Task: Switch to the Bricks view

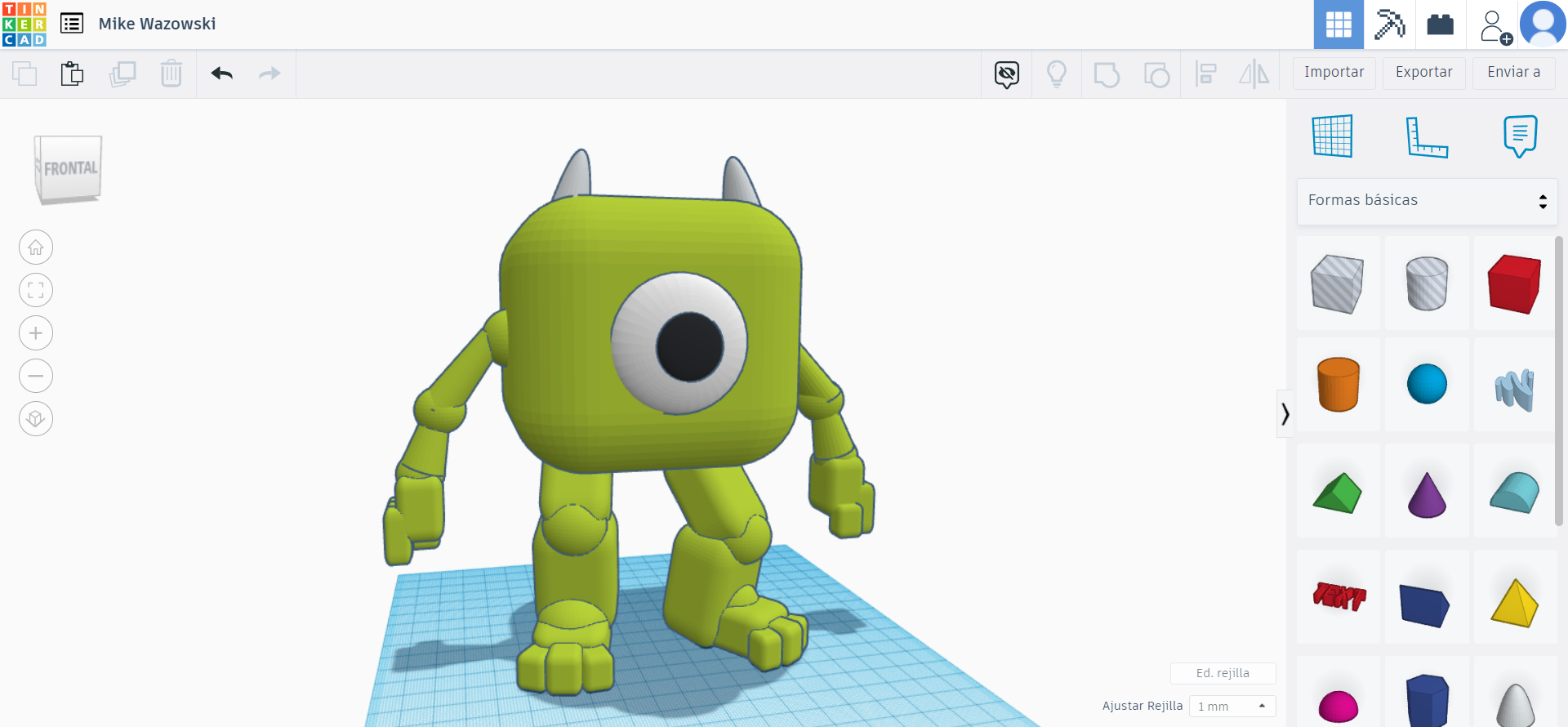Action: (1441, 25)
